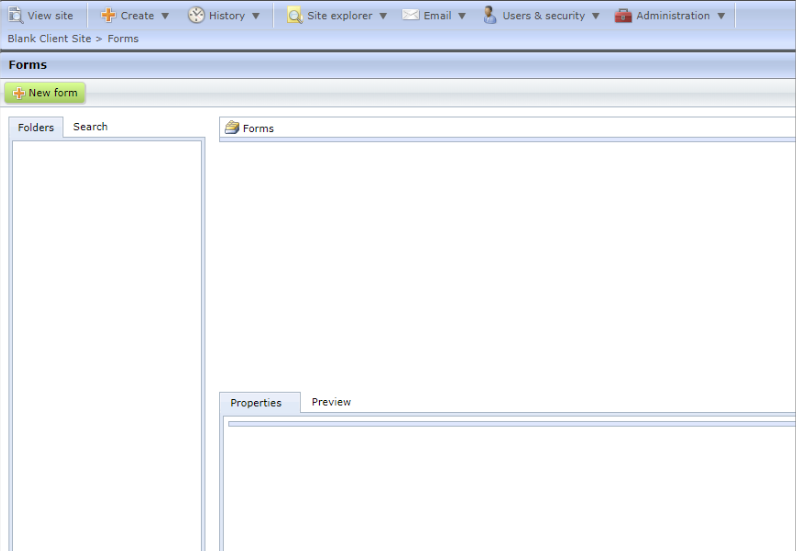
Task: Click the red Administration toolbox icon
Action: click(x=623, y=16)
